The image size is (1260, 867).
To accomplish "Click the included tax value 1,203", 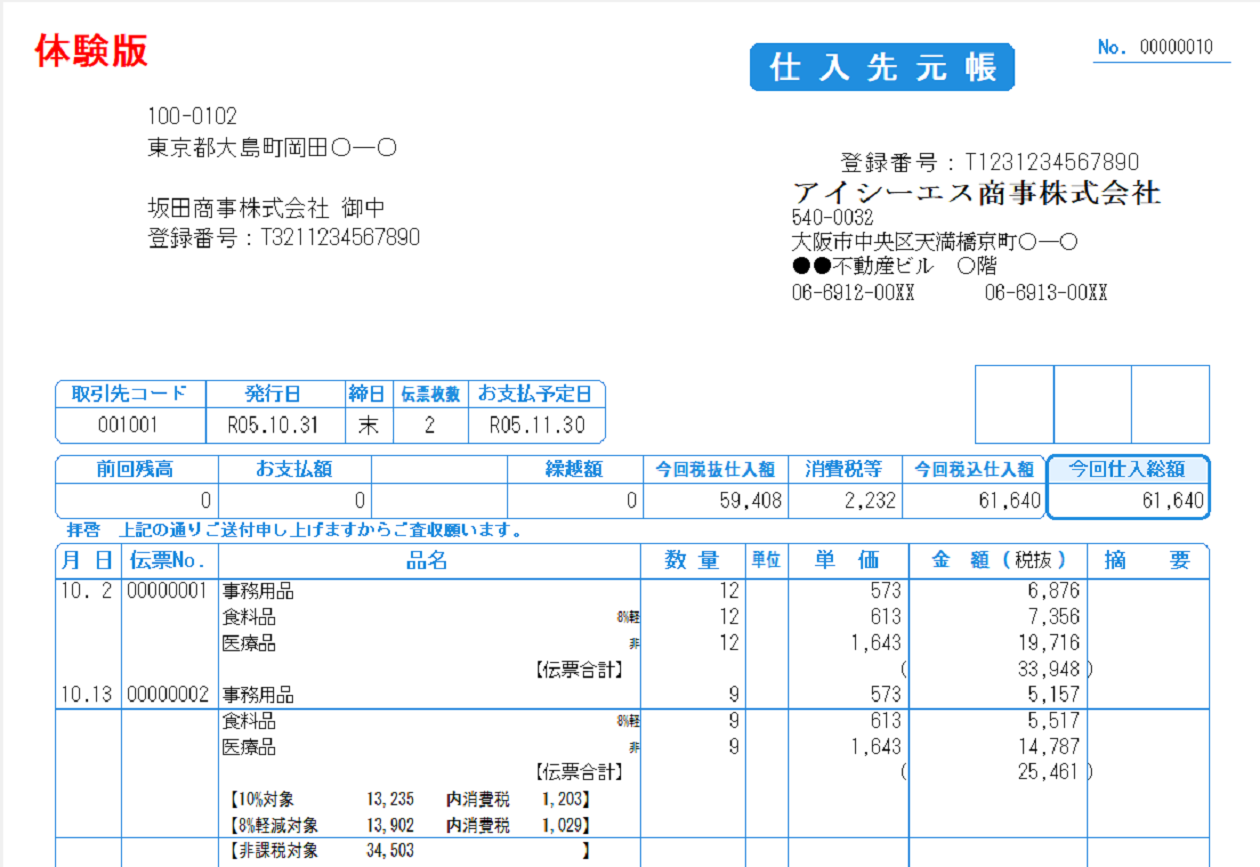I will (562, 799).
